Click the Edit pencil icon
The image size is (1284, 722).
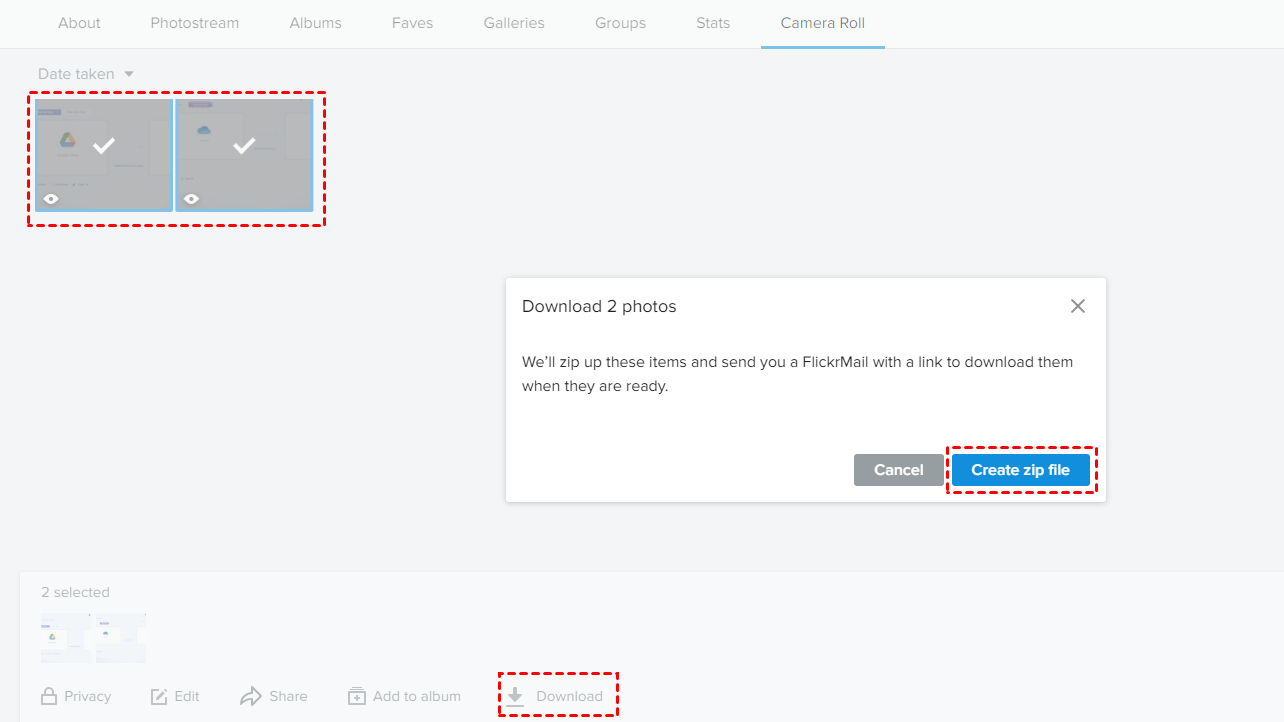tap(159, 696)
